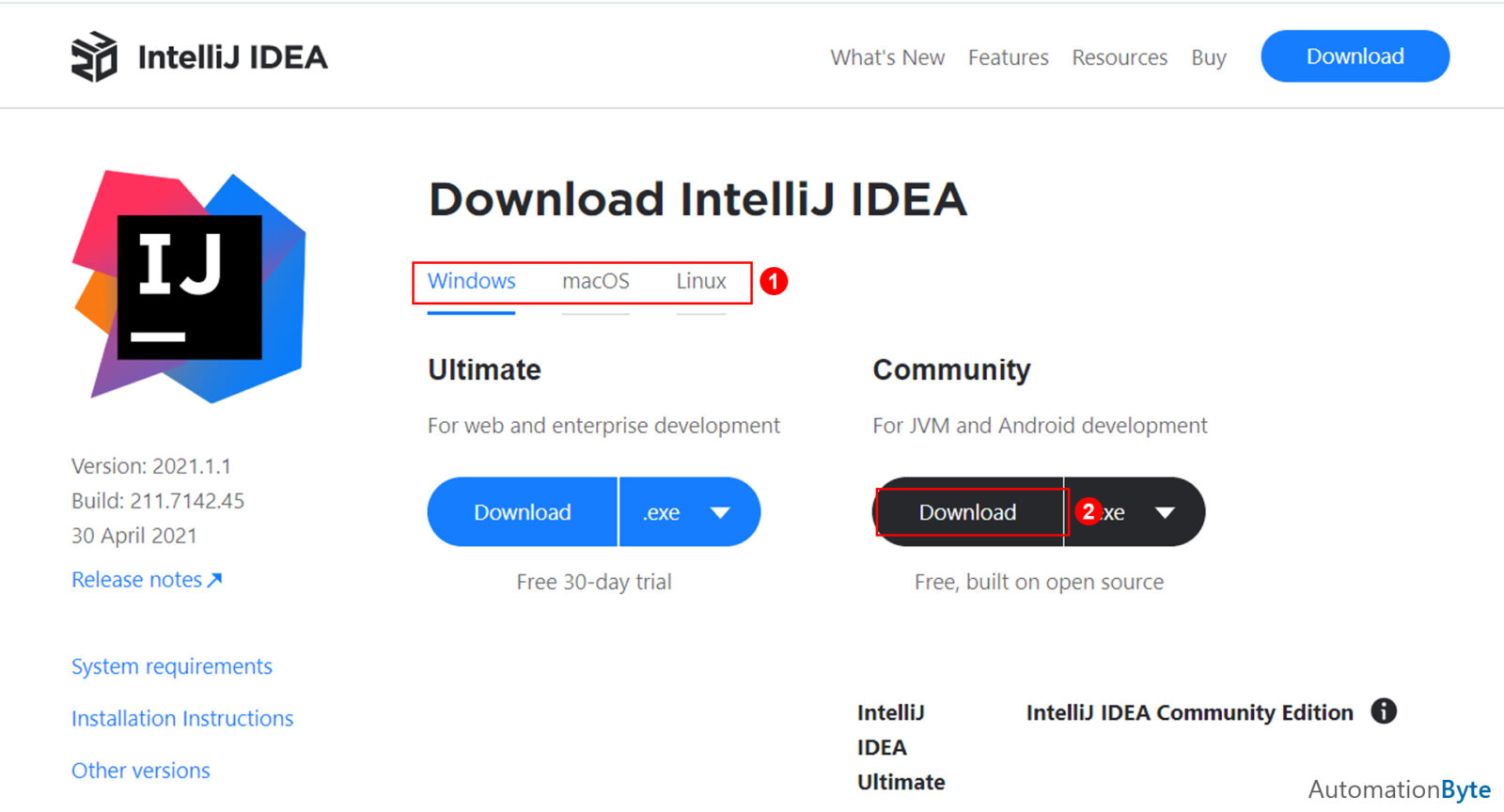Download the Community edition
Viewport: 1504px width, 812px height.
pos(968,512)
